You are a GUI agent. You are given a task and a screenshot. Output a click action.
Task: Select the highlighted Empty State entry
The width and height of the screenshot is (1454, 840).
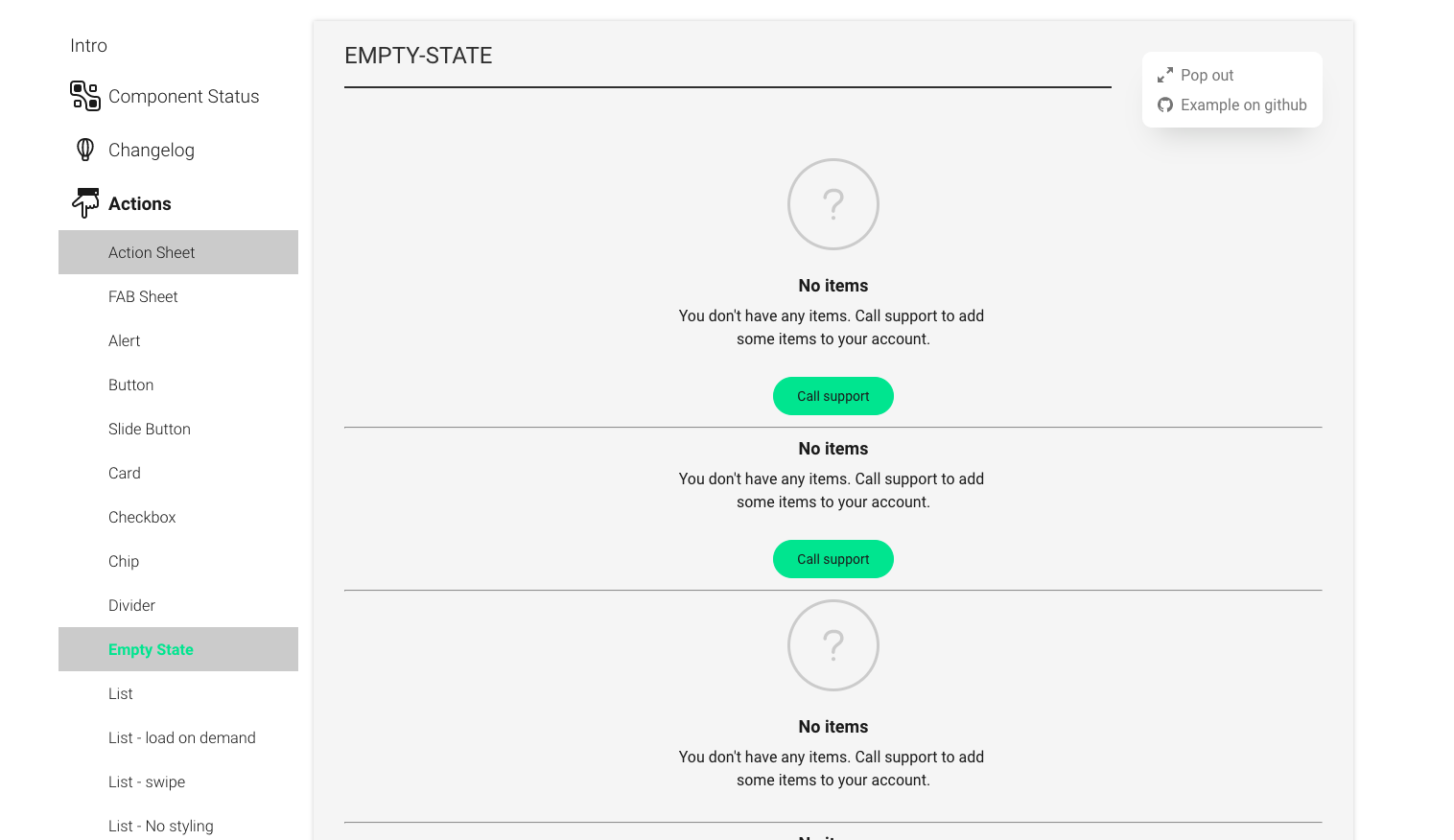point(151,649)
